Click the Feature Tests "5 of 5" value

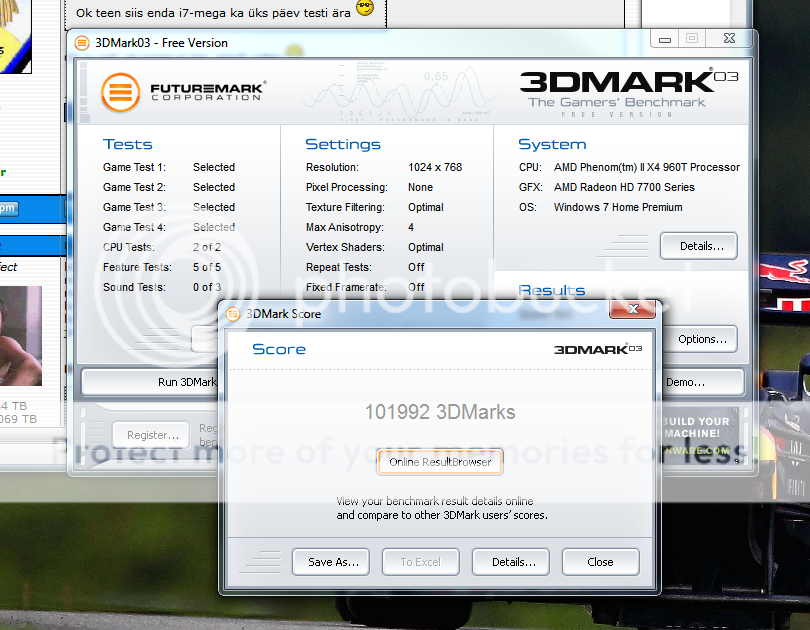point(207,267)
